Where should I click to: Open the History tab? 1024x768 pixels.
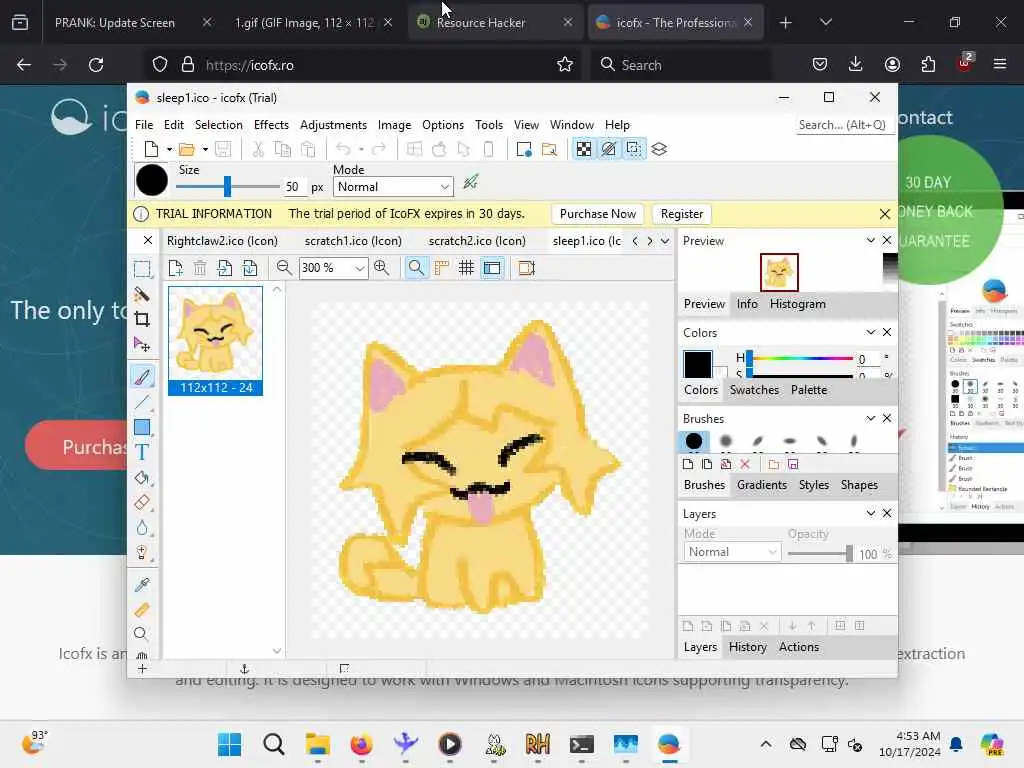coord(747,647)
